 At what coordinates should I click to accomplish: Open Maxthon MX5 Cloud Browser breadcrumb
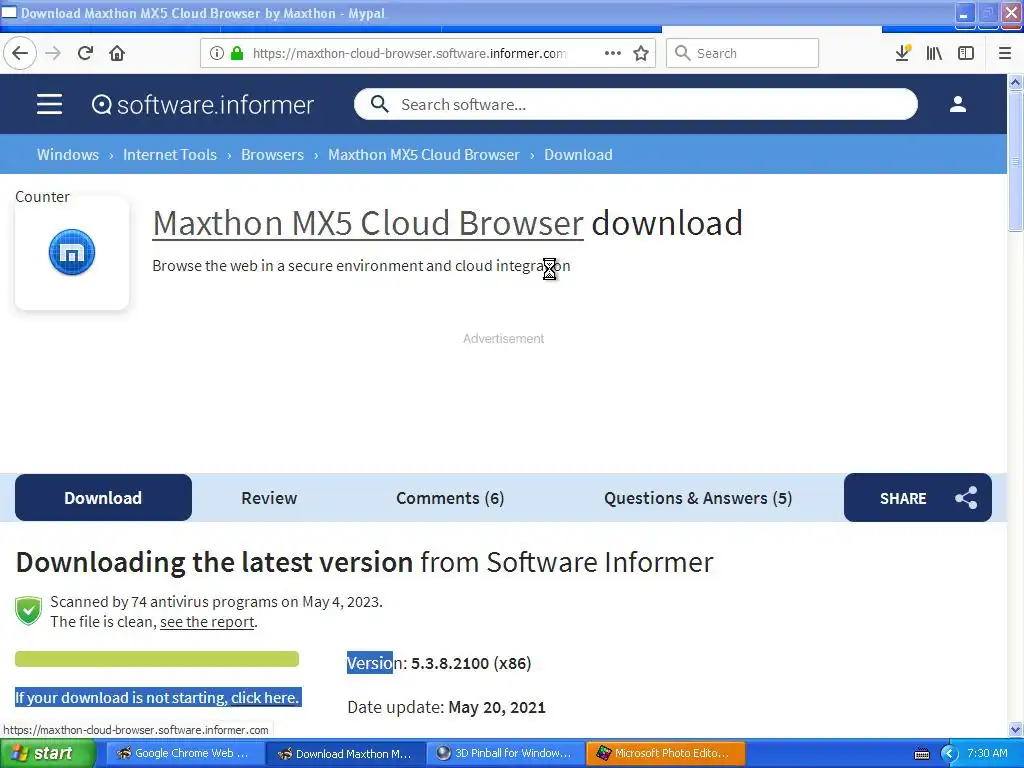coord(424,155)
